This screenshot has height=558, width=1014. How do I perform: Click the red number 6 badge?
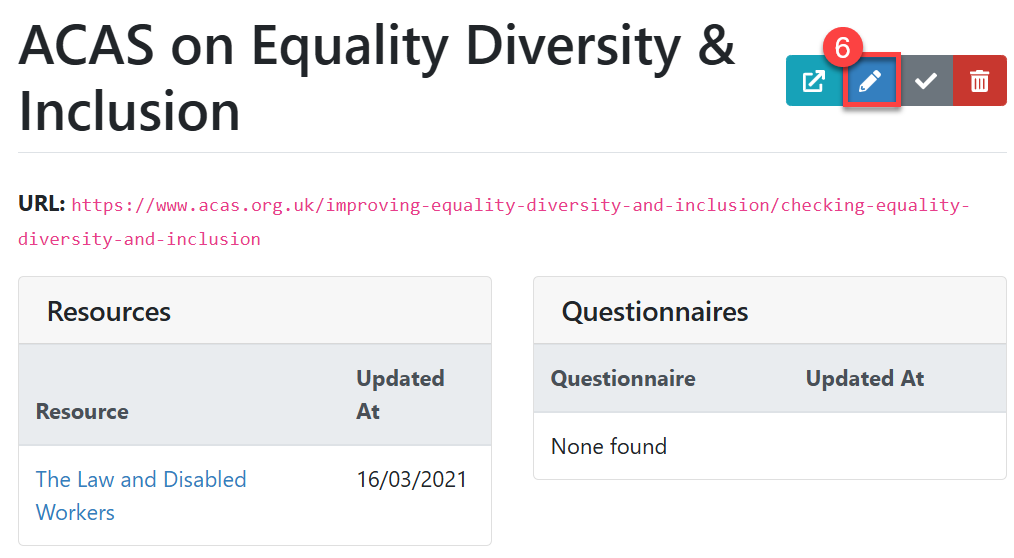point(842,48)
